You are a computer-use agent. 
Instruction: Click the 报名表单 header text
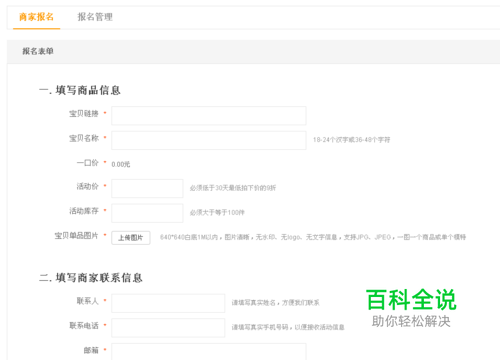[x=38, y=51]
